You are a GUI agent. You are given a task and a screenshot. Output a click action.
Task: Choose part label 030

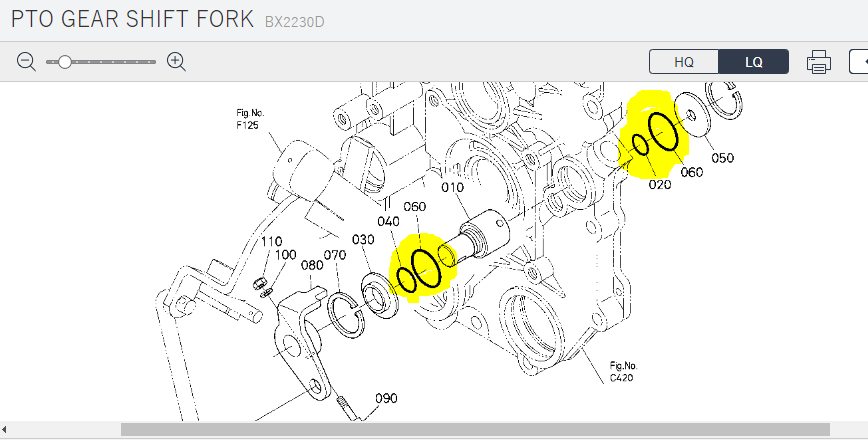tap(362, 240)
